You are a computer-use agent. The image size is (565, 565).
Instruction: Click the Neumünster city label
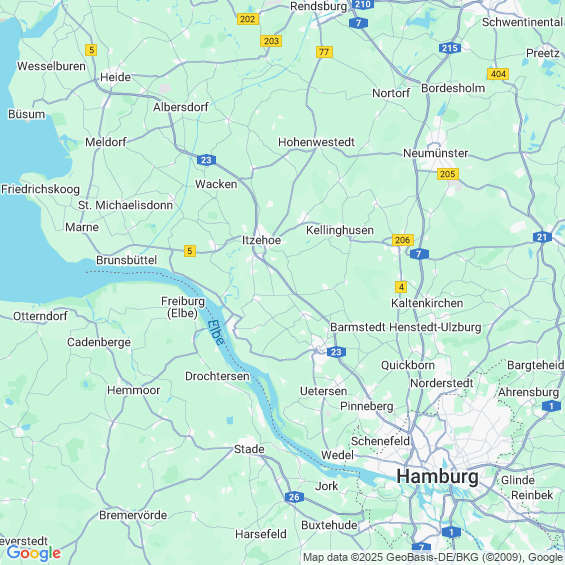[435, 153]
